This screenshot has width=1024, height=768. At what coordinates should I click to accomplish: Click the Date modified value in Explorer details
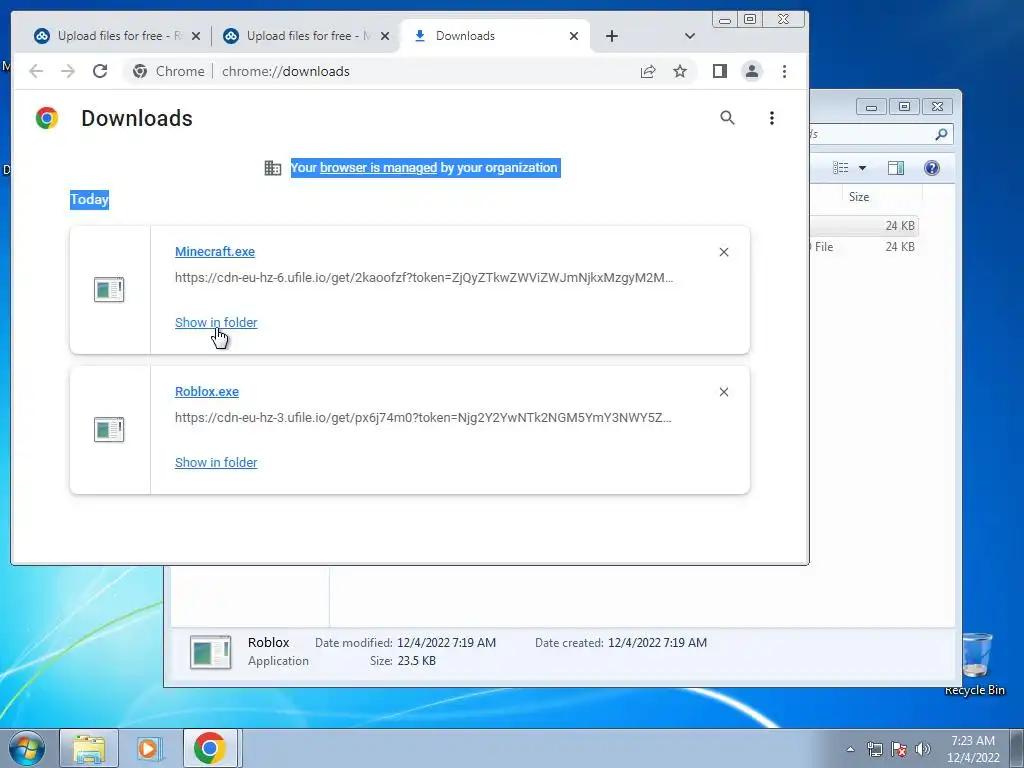pyautogui.click(x=447, y=643)
